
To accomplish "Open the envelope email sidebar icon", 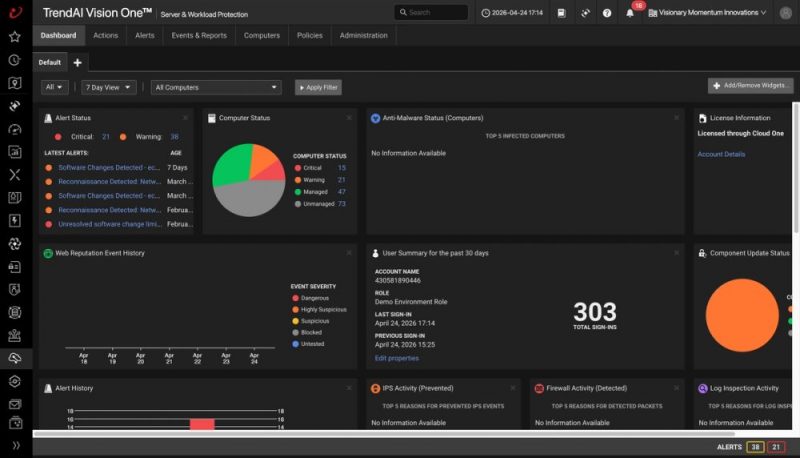I will [15, 404].
